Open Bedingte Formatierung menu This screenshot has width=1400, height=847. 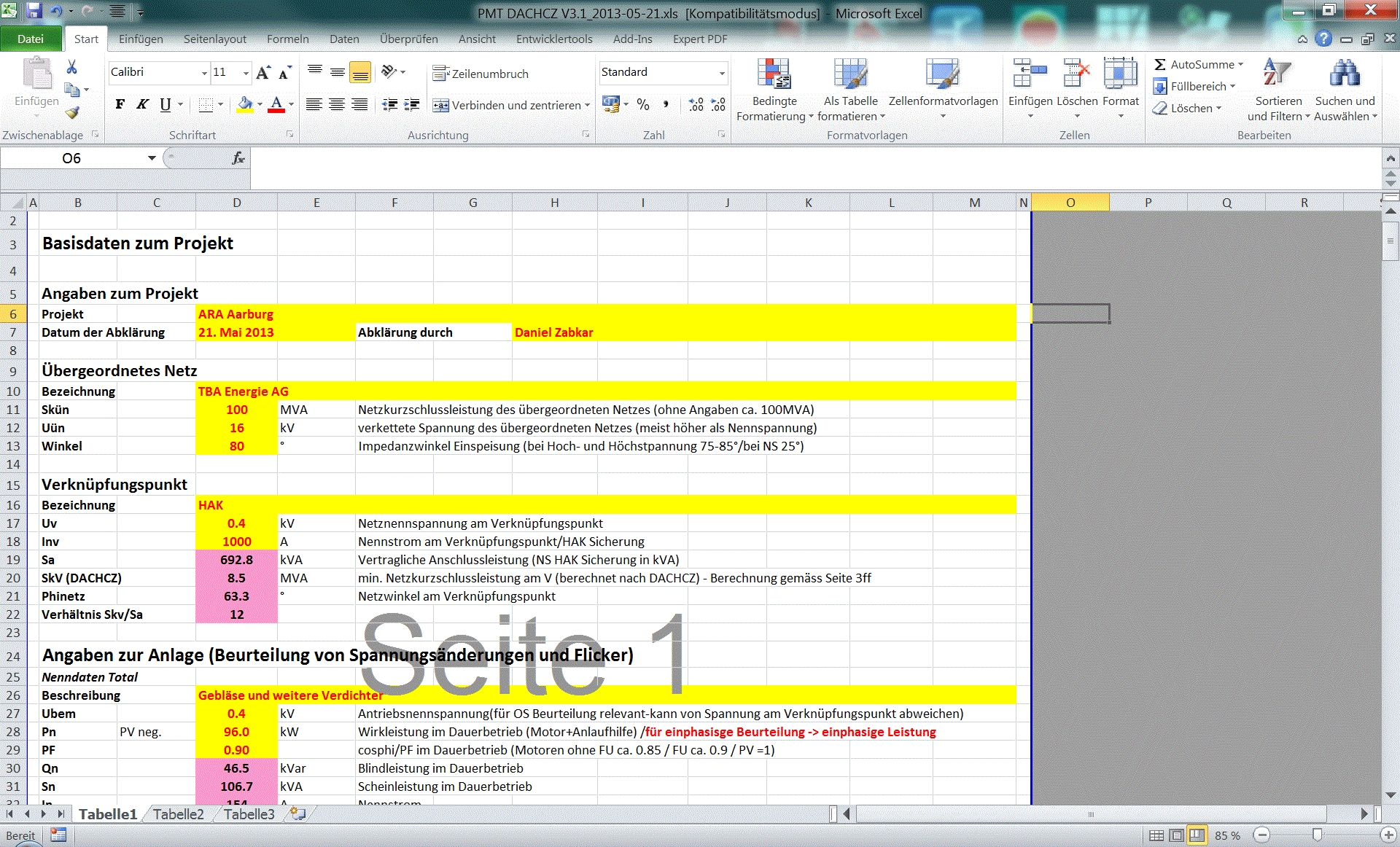click(x=774, y=90)
